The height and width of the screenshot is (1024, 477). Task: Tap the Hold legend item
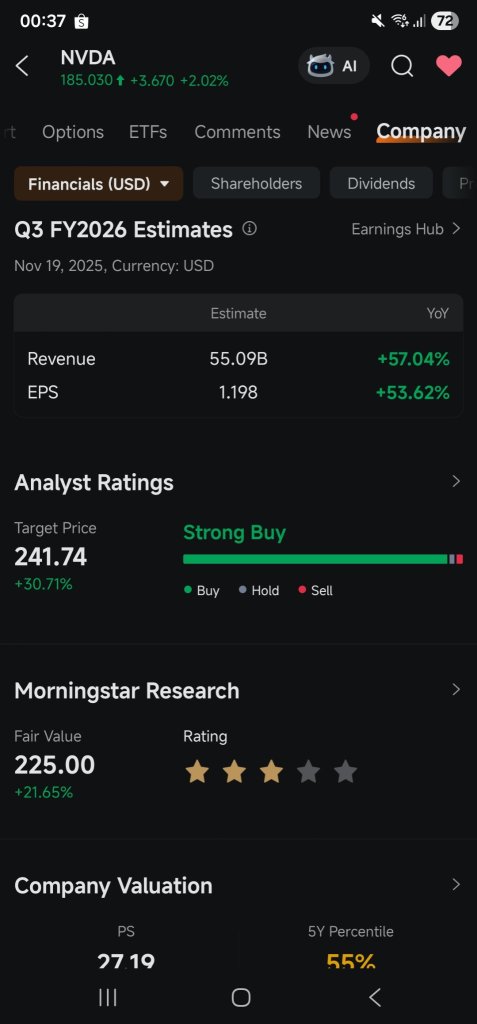[x=259, y=590]
